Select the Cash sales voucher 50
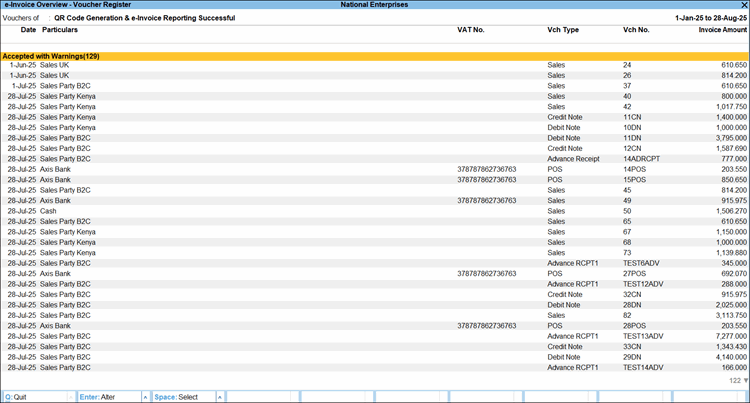 coord(300,211)
